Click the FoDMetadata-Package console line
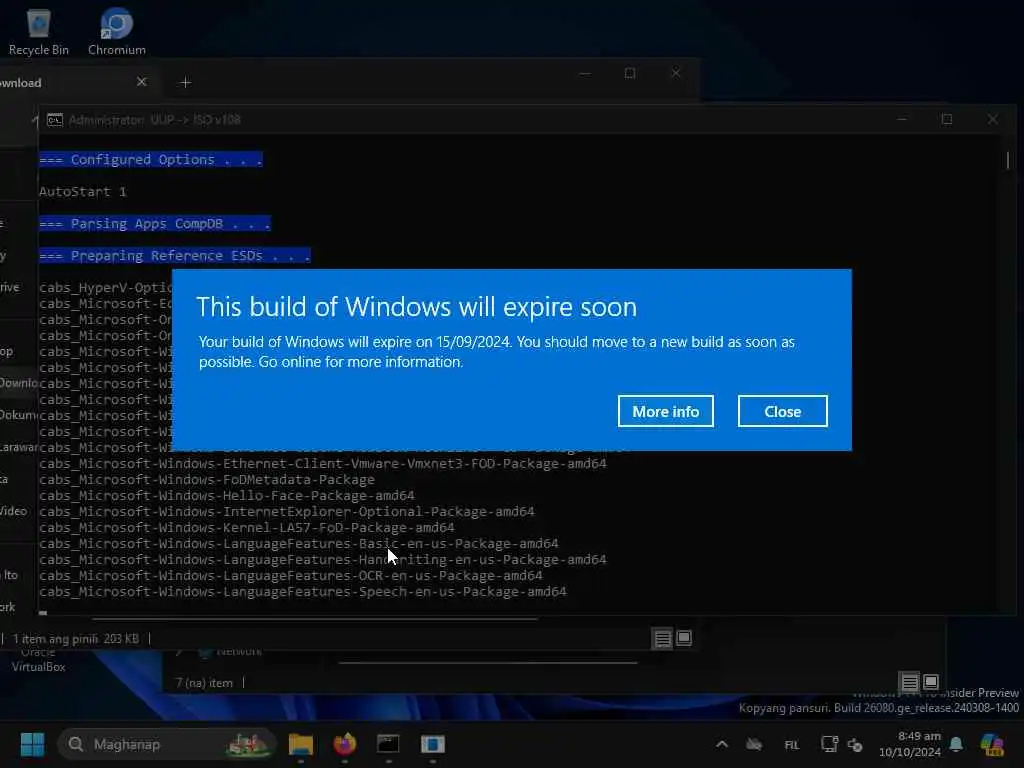 (207, 479)
